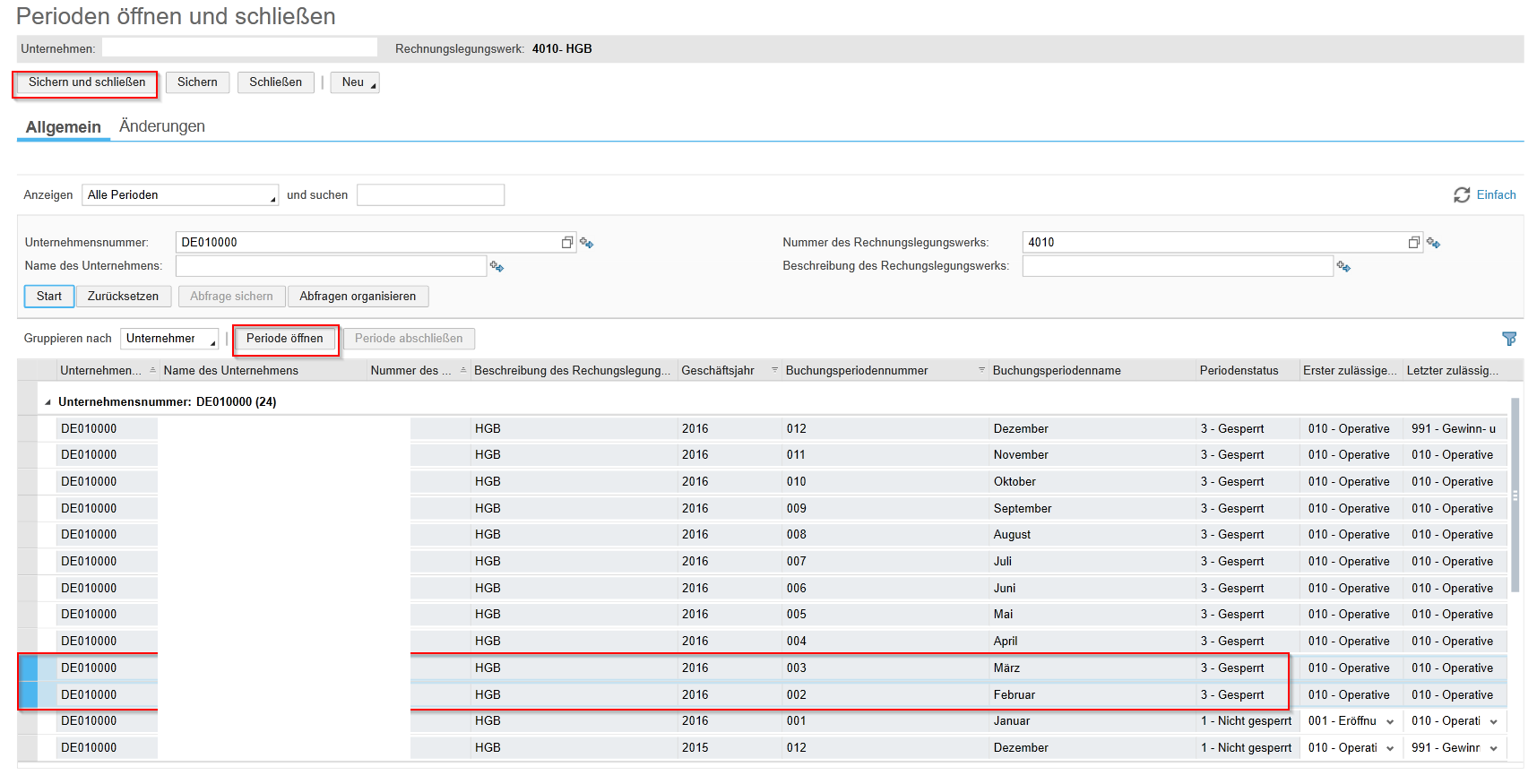Image resolution: width=1537 pixels, height=784 pixels.
Task: Click the Periodenstatus column header
Action: click(1248, 370)
